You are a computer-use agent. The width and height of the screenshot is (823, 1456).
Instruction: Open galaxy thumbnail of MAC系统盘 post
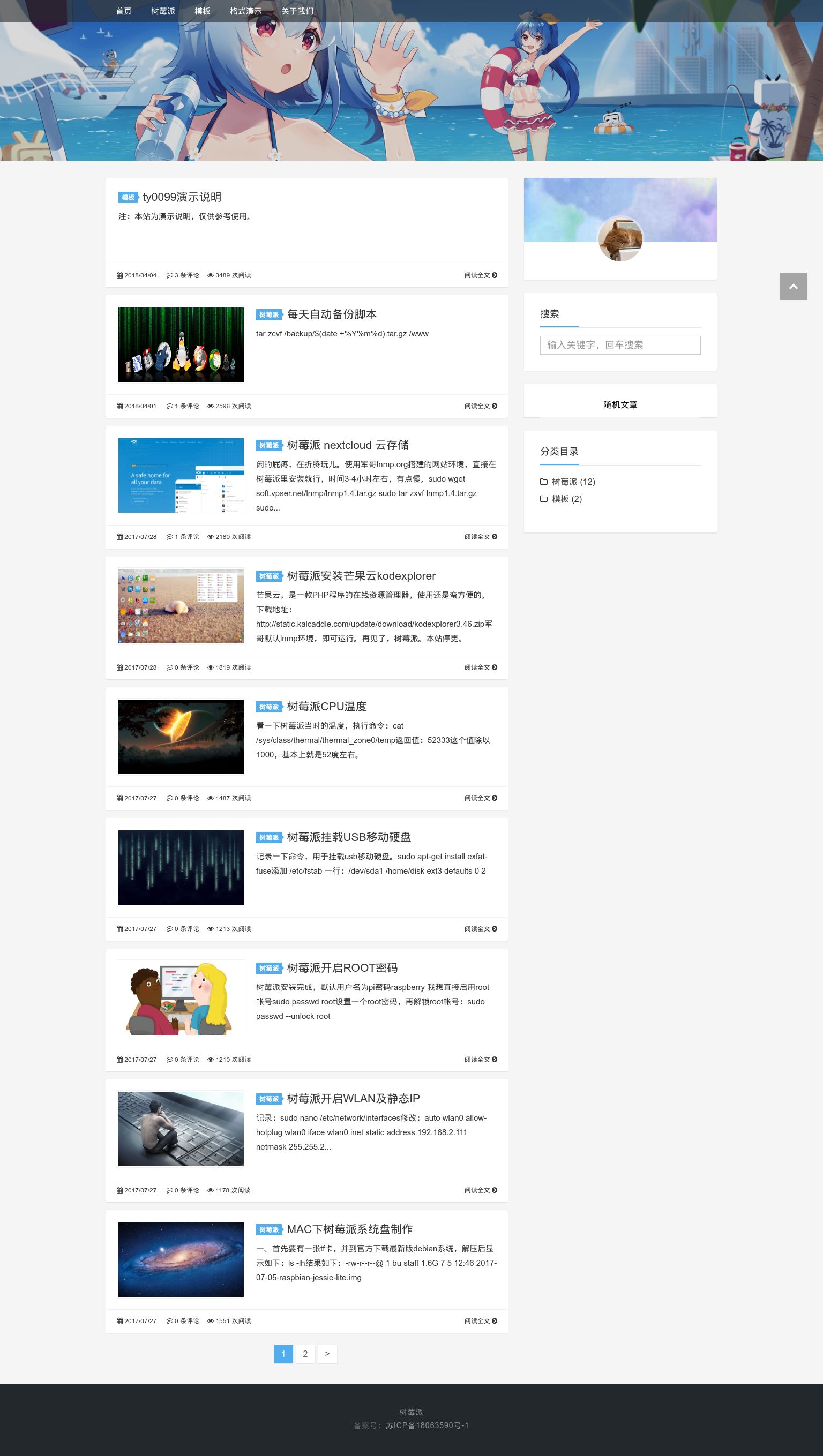click(181, 1259)
